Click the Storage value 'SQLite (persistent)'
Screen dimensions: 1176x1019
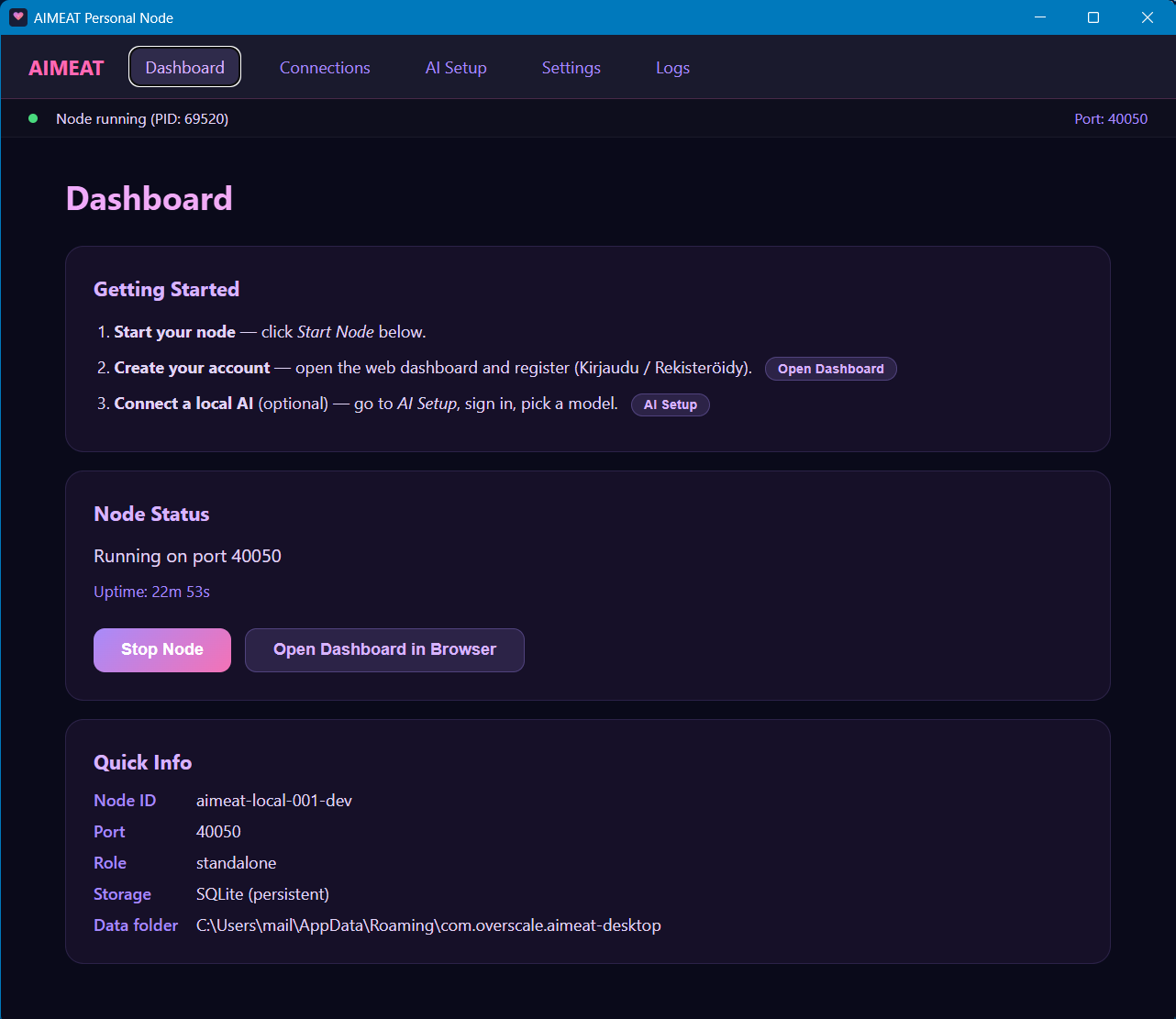[262, 894]
